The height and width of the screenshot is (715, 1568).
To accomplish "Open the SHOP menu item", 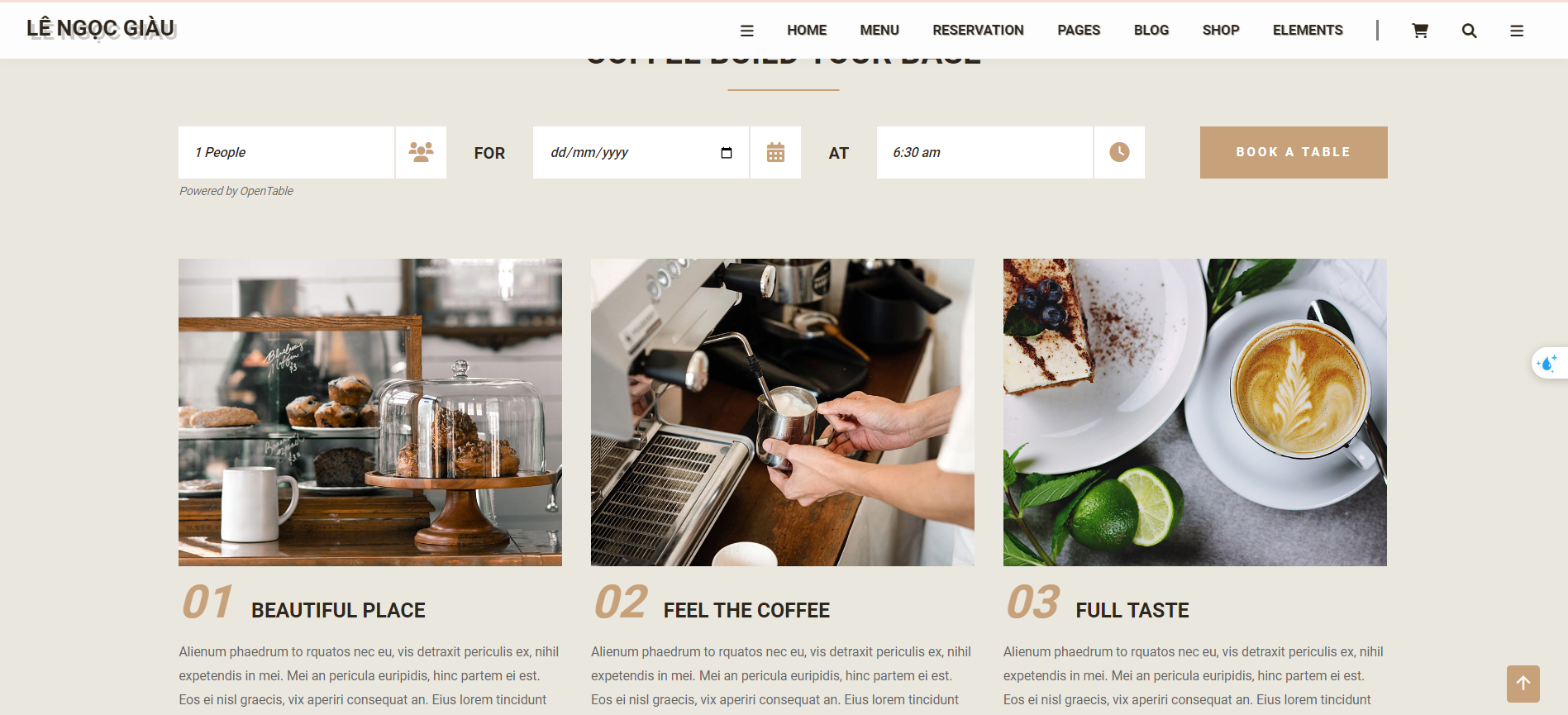I will click(x=1221, y=31).
